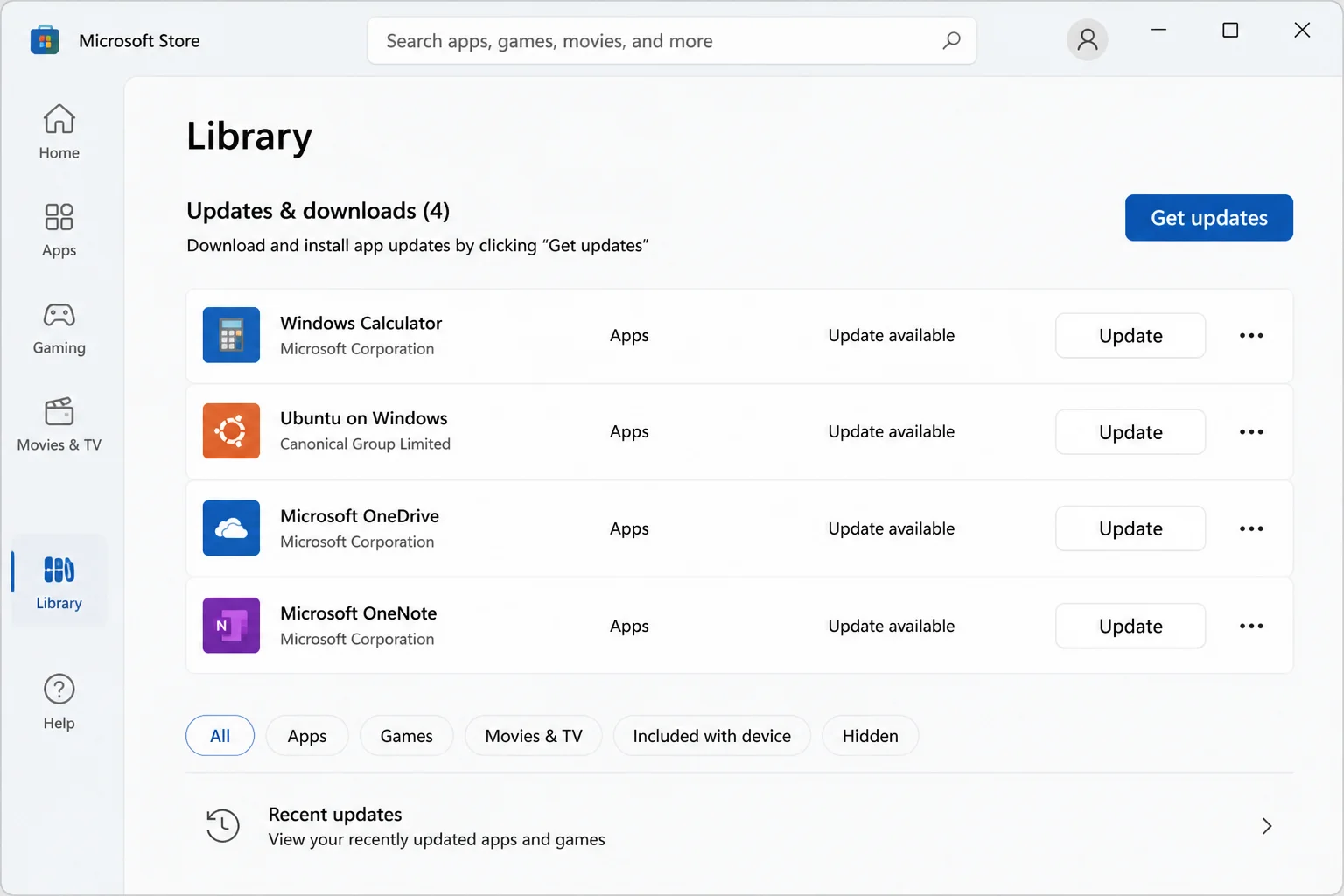The image size is (1344, 896).
Task: Click the Windows Calculator app icon
Action: (231, 335)
